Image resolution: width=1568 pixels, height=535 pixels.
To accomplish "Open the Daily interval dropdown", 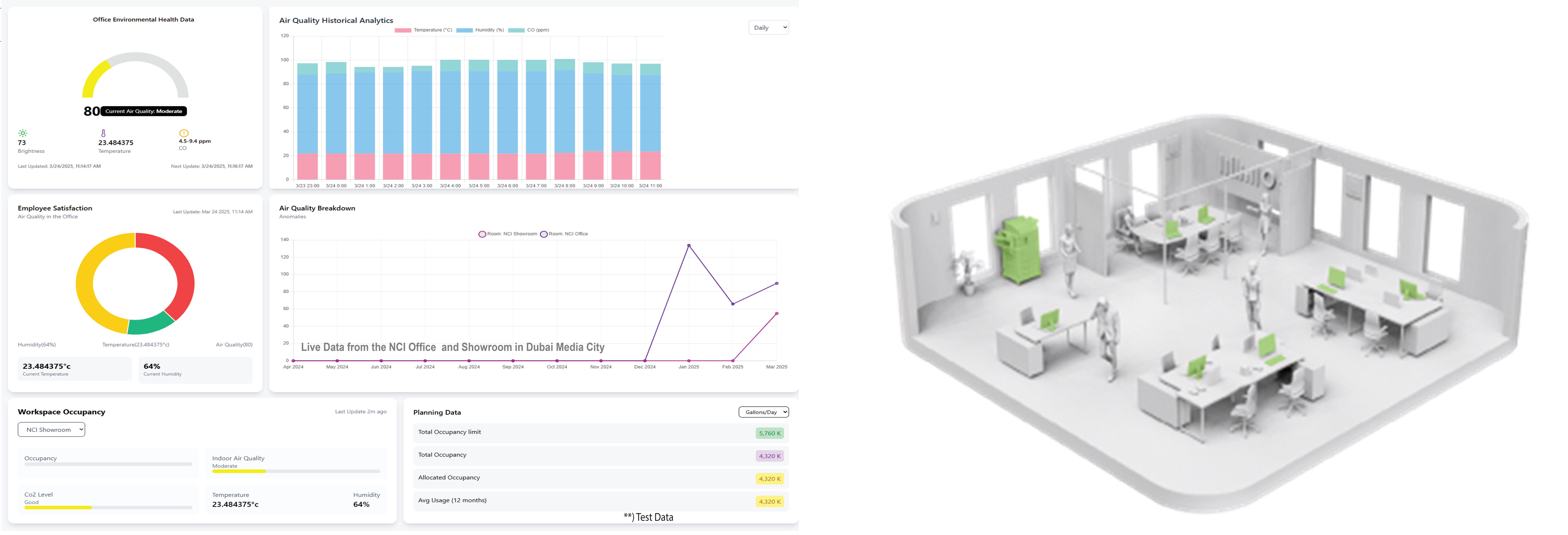I will tap(769, 28).
